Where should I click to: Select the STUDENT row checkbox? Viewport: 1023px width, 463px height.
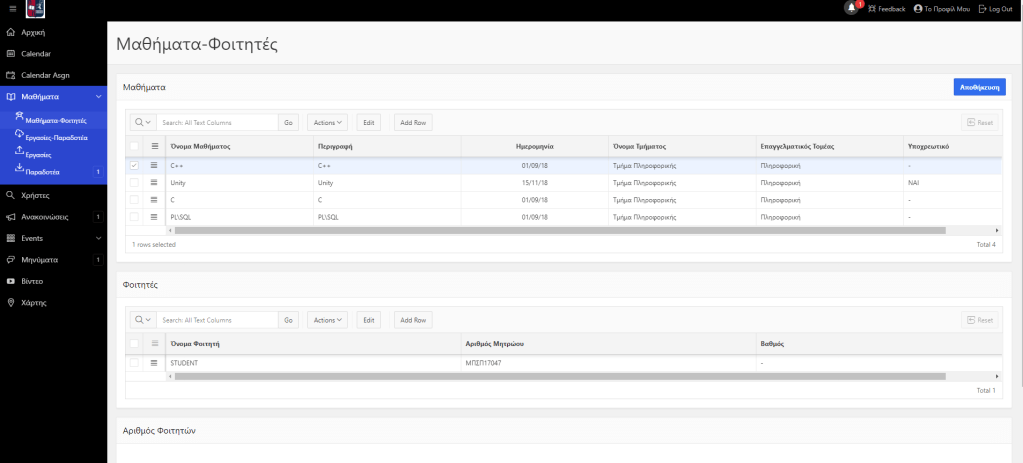135,362
